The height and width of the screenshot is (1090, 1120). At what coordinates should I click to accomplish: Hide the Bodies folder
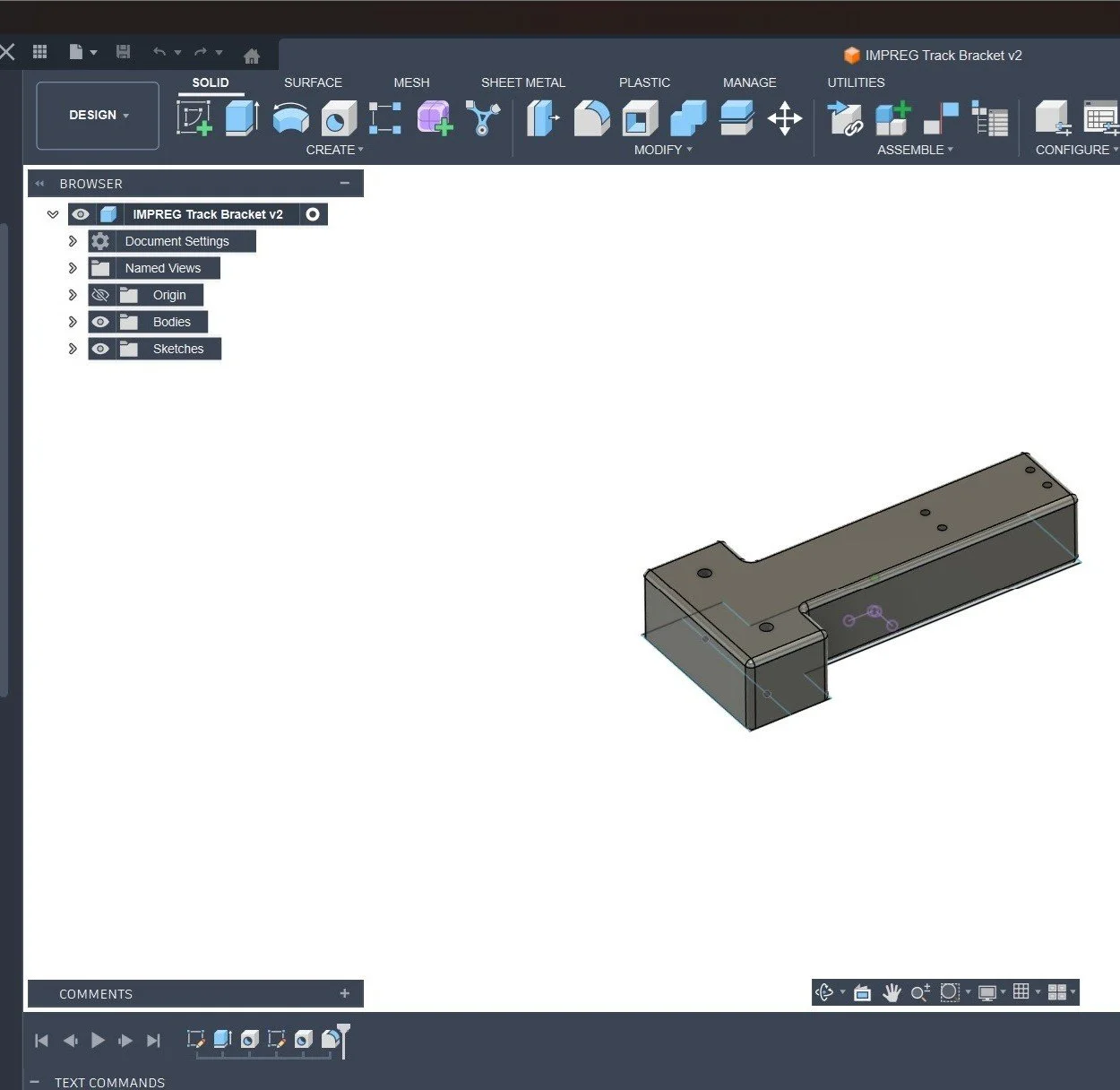(x=100, y=322)
